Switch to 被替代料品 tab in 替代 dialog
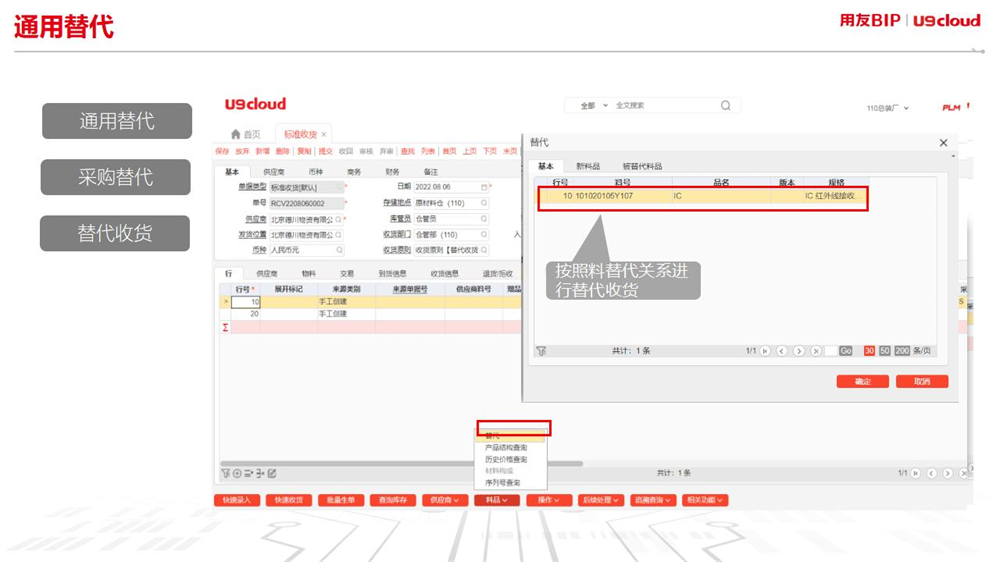This screenshot has height=562, width=1000. 642,166
